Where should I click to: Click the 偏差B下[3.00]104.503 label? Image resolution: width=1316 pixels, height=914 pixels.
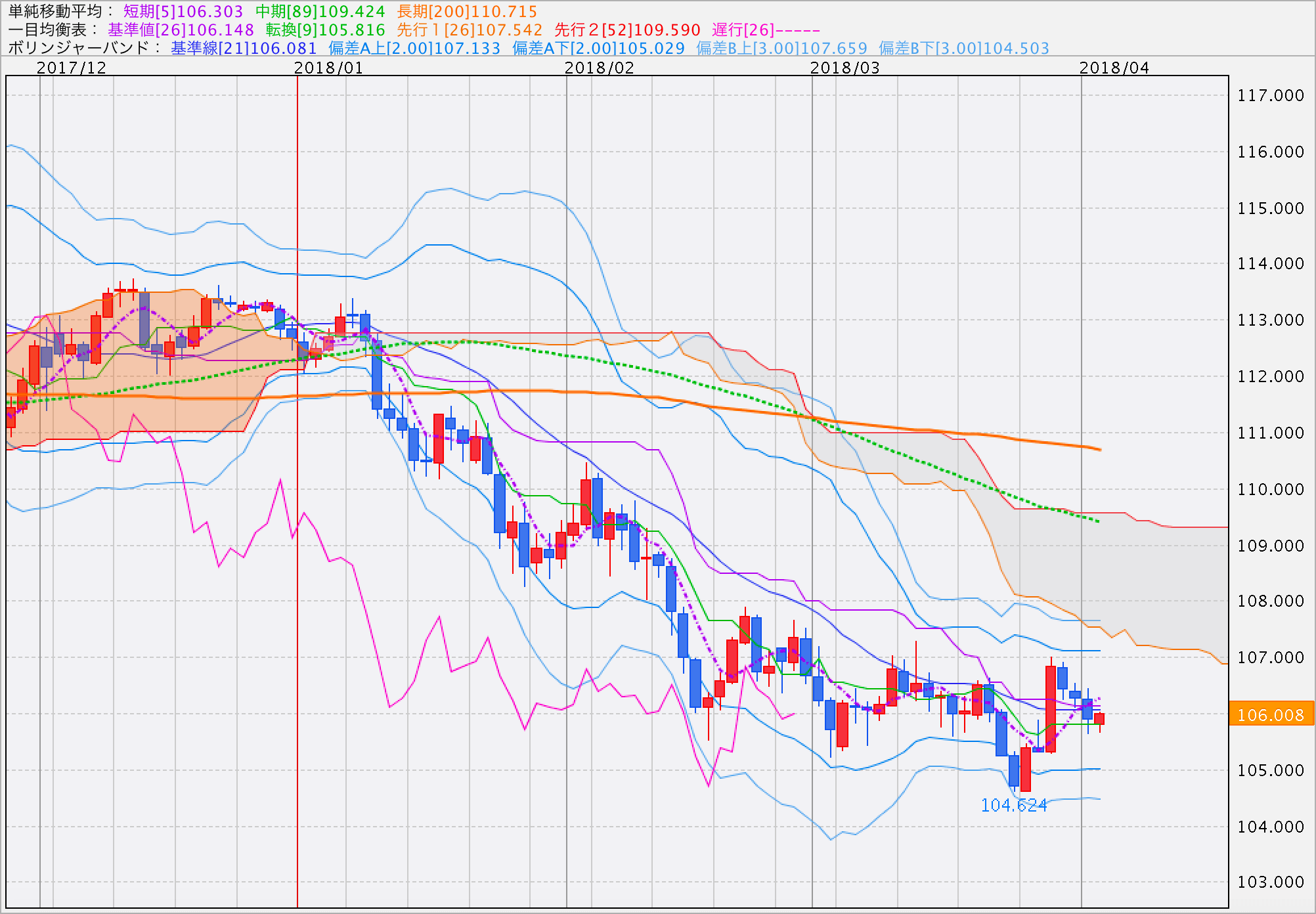(964, 48)
